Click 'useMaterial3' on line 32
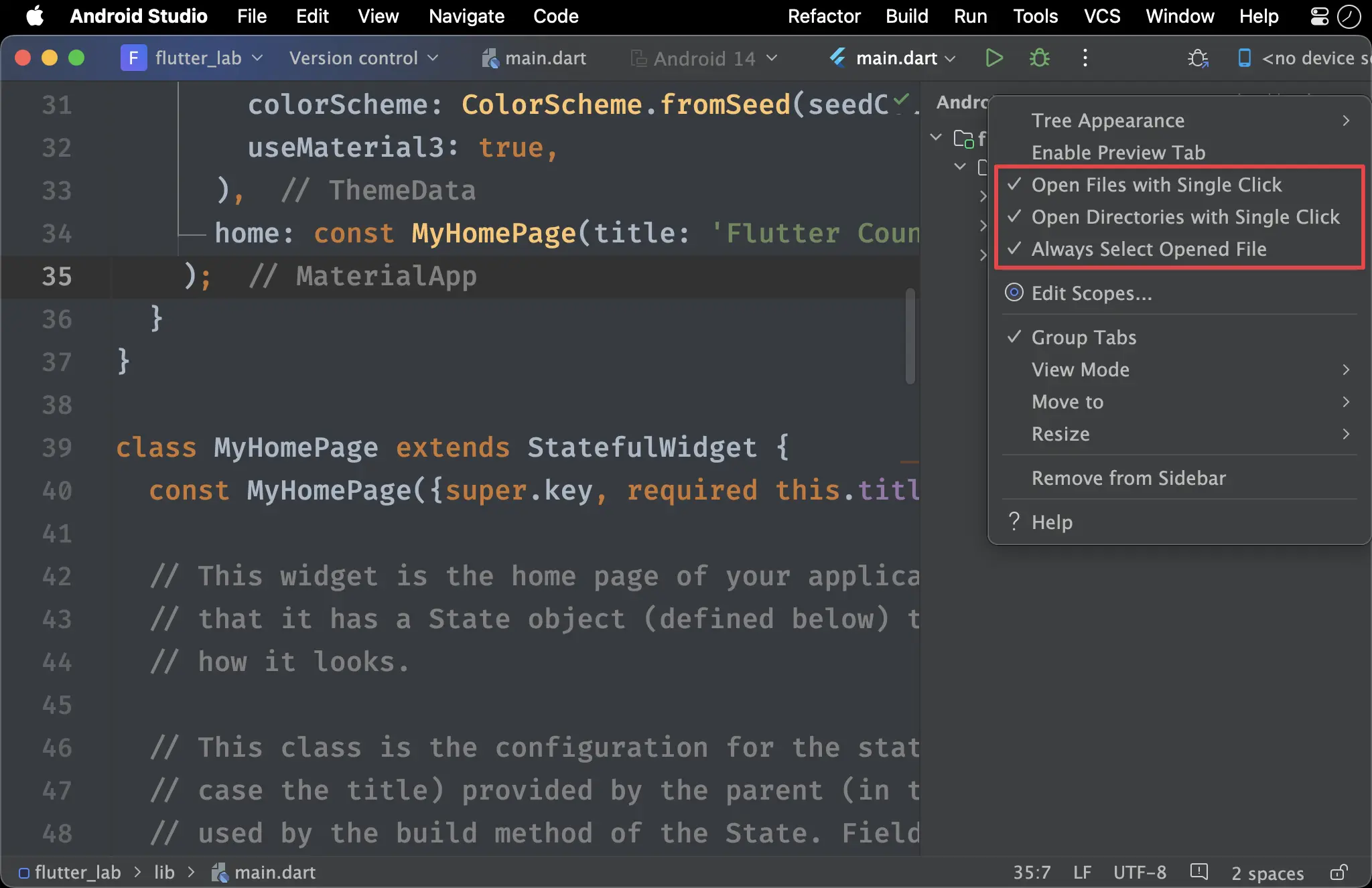This screenshot has width=1372, height=888. [x=346, y=147]
